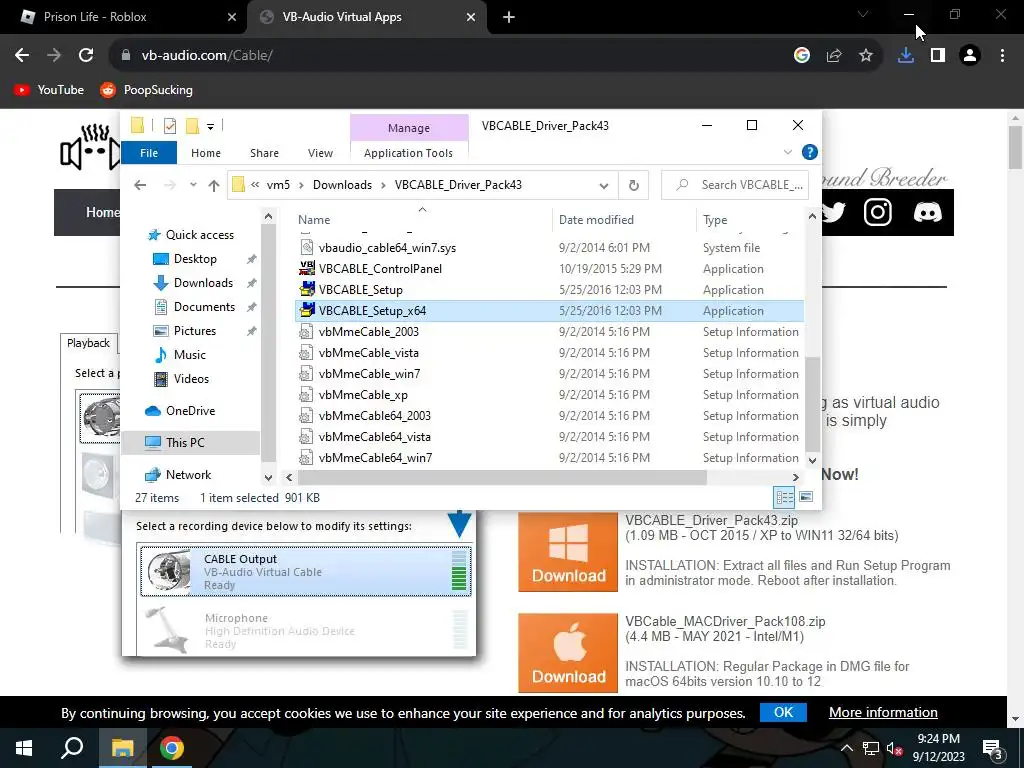Refresh the Explorer folder view
This screenshot has height=768, width=1024.
[x=633, y=185]
